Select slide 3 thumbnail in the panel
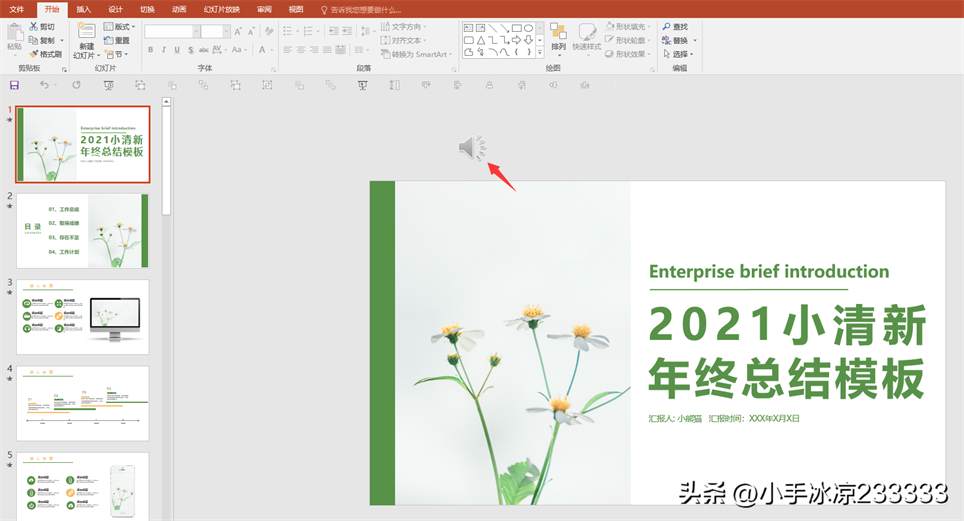The image size is (964, 521). (x=83, y=316)
